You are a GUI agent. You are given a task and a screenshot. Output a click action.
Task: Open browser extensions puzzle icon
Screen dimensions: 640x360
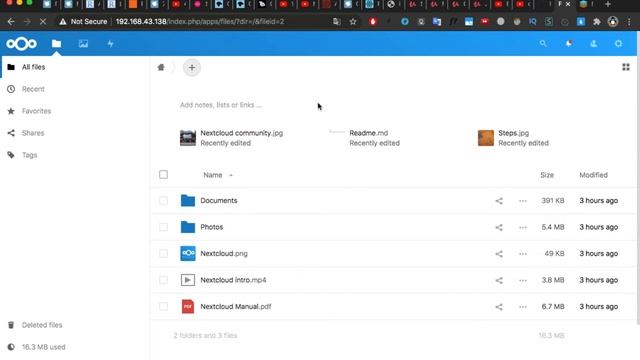tap(597, 22)
